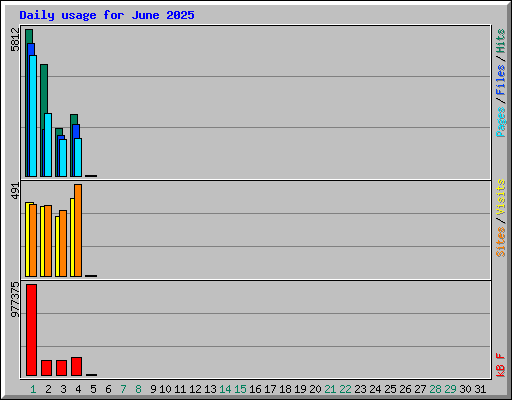Click day 27 on the x-axis
Screen dimensions: 512x400
pyautogui.click(x=420, y=389)
